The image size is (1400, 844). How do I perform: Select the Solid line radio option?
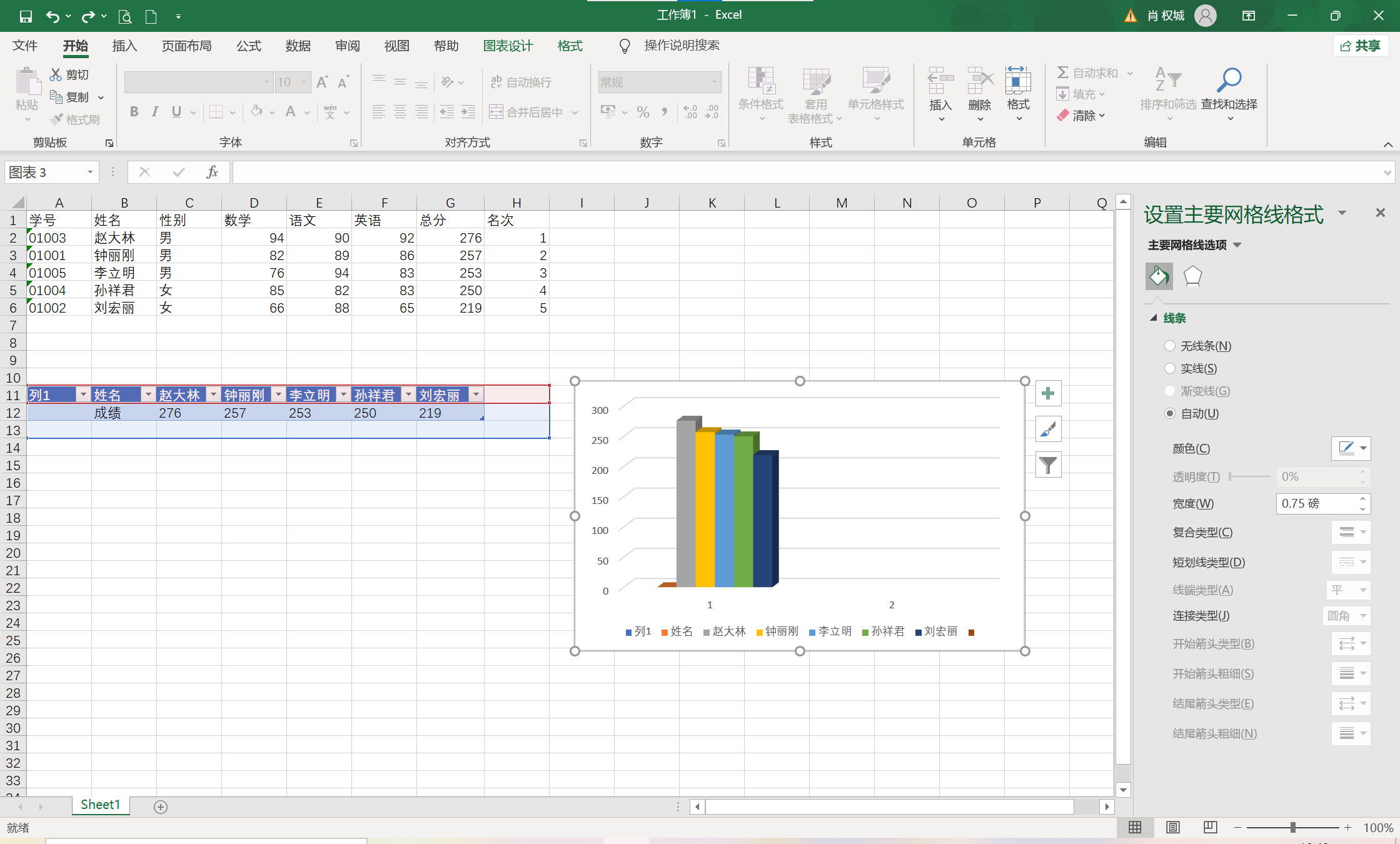point(1170,368)
